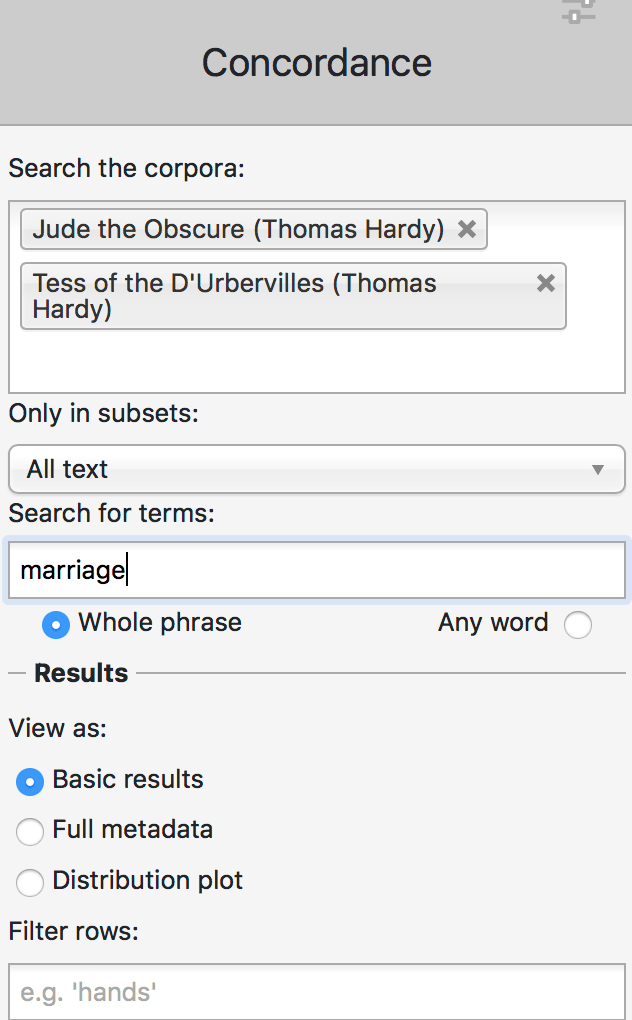This screenshot has height=1020, width=632.
Task: Click the Search for terms label
Action: [112, 514]
